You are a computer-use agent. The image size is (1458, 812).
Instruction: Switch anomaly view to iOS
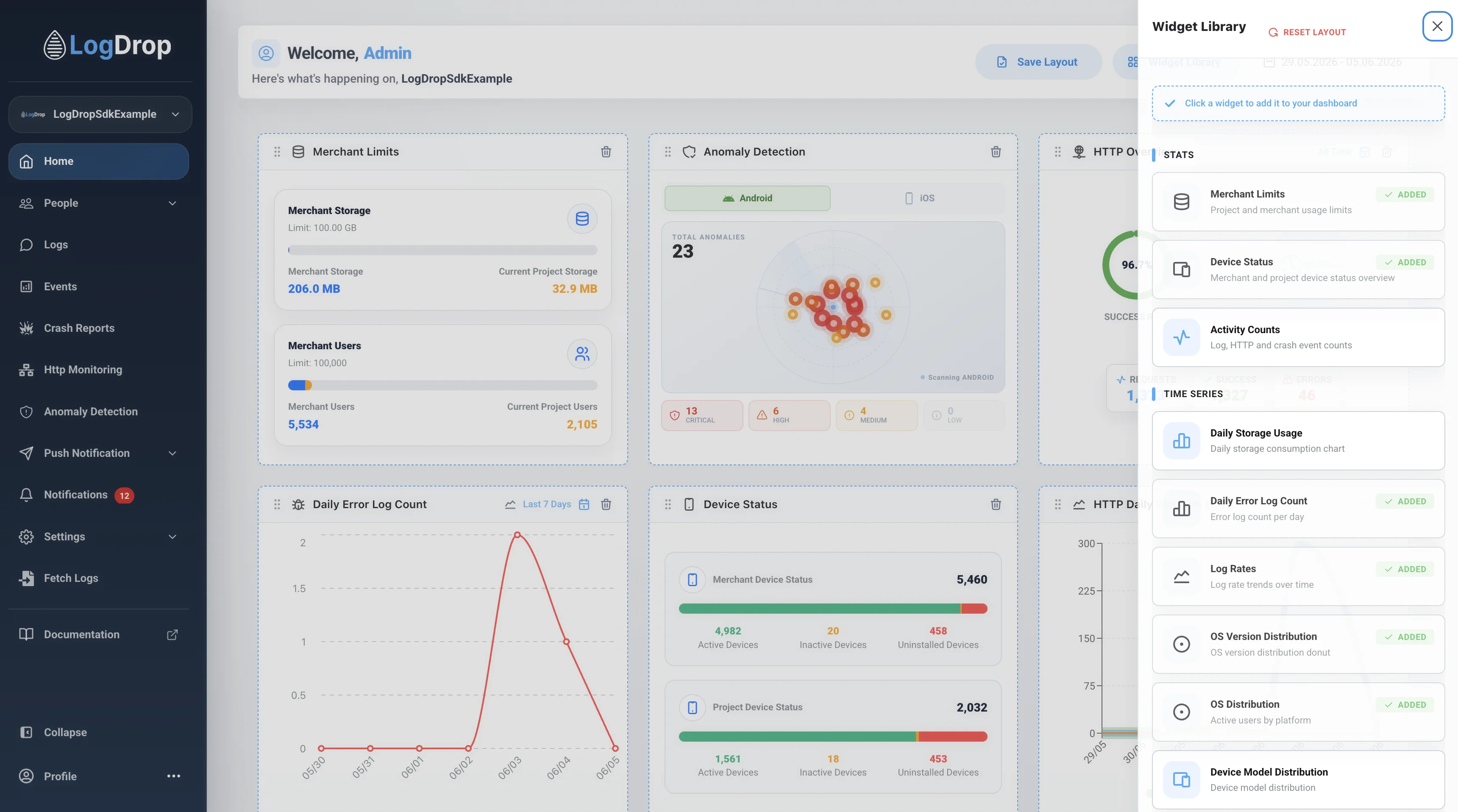click(x=919, y=198)
